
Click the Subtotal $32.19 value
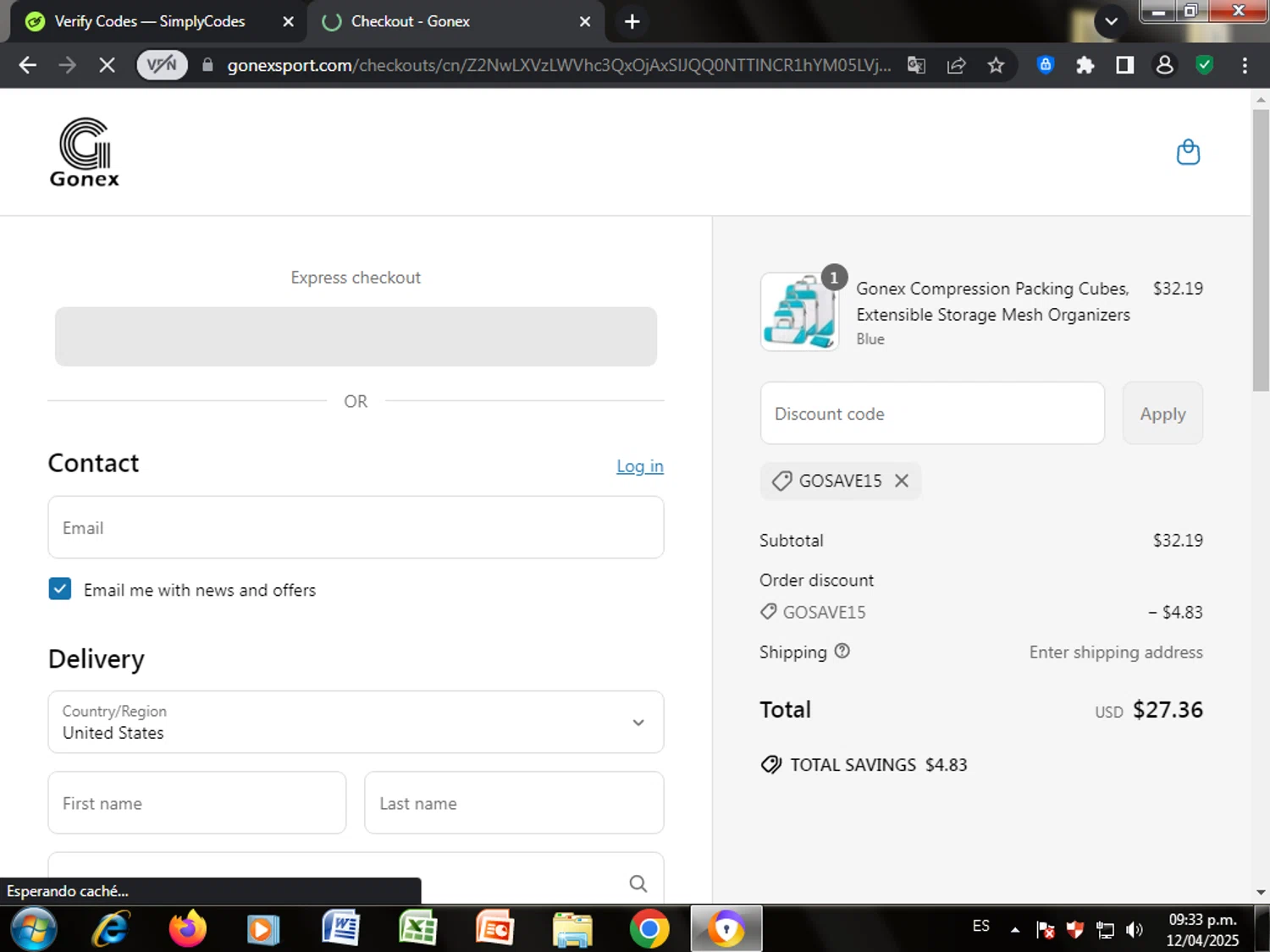[1178, 540]
